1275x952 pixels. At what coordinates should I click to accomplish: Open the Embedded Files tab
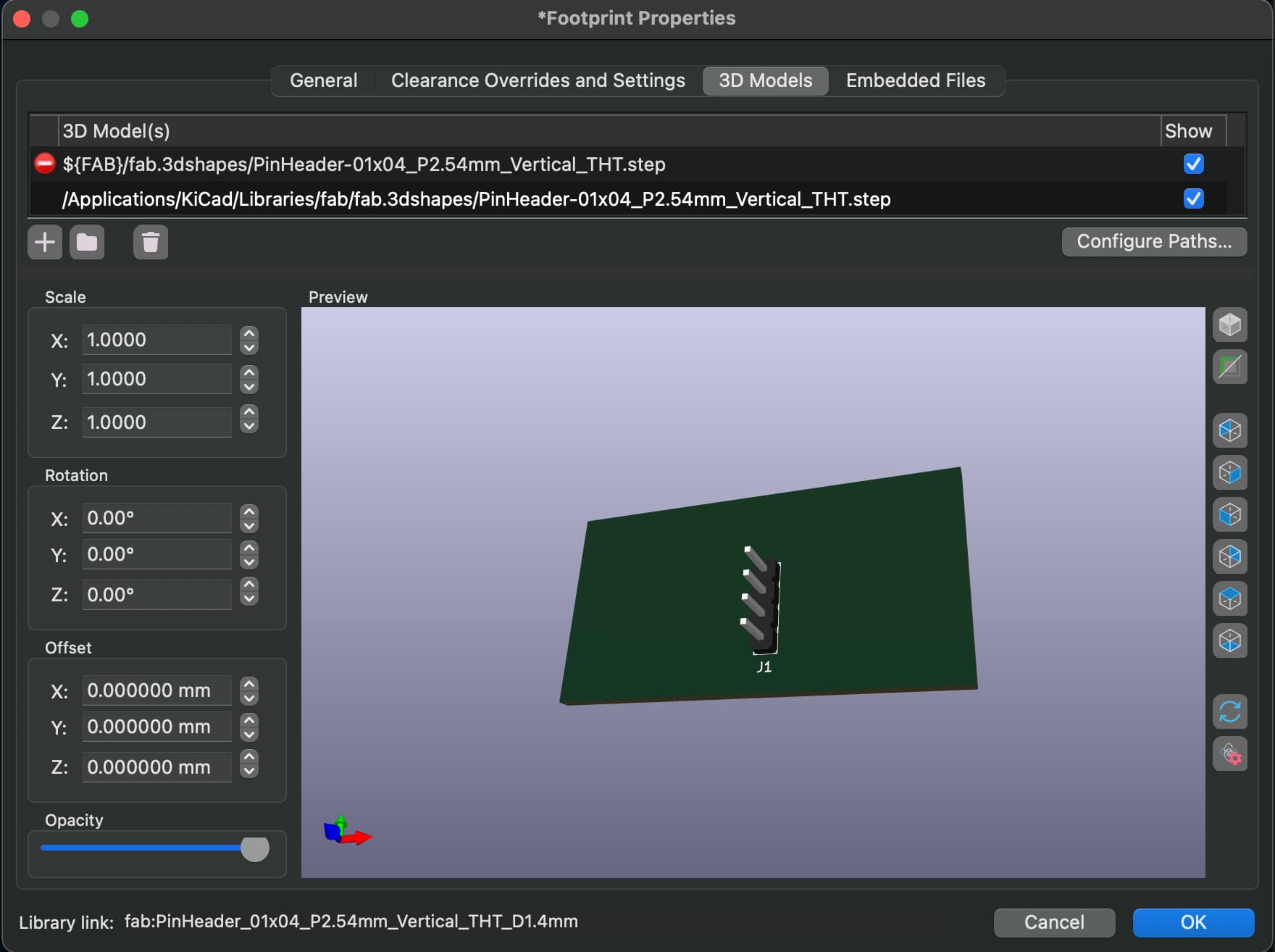coord(915,80)
